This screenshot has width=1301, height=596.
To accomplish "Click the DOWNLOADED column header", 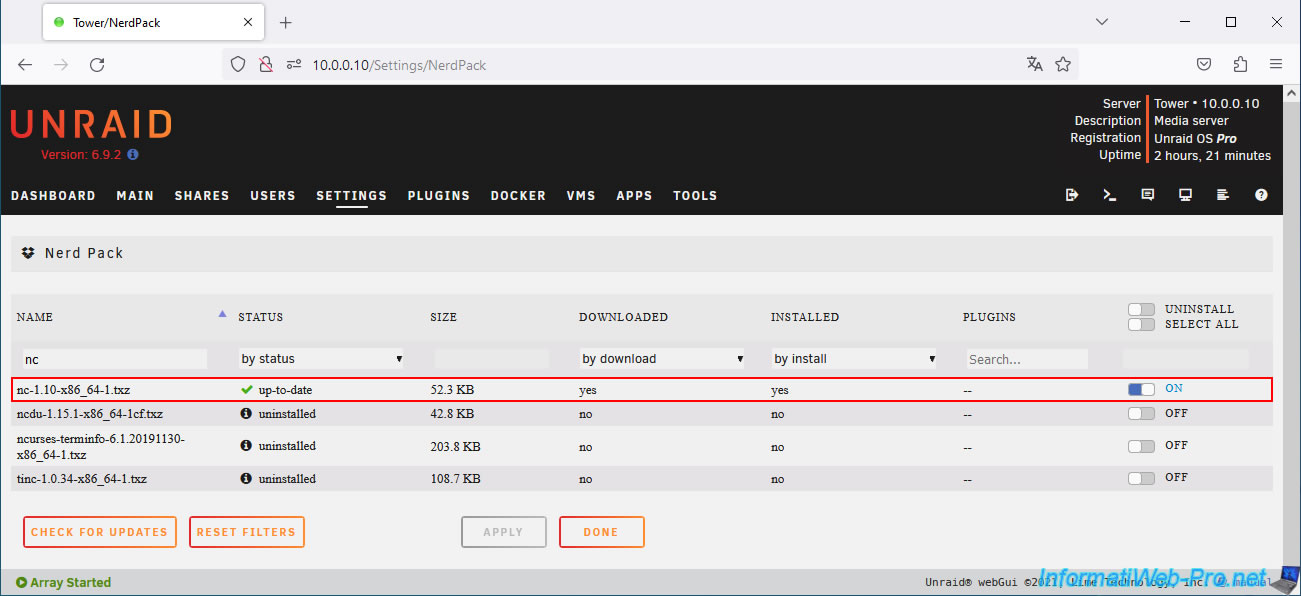I will pos(623,317).
